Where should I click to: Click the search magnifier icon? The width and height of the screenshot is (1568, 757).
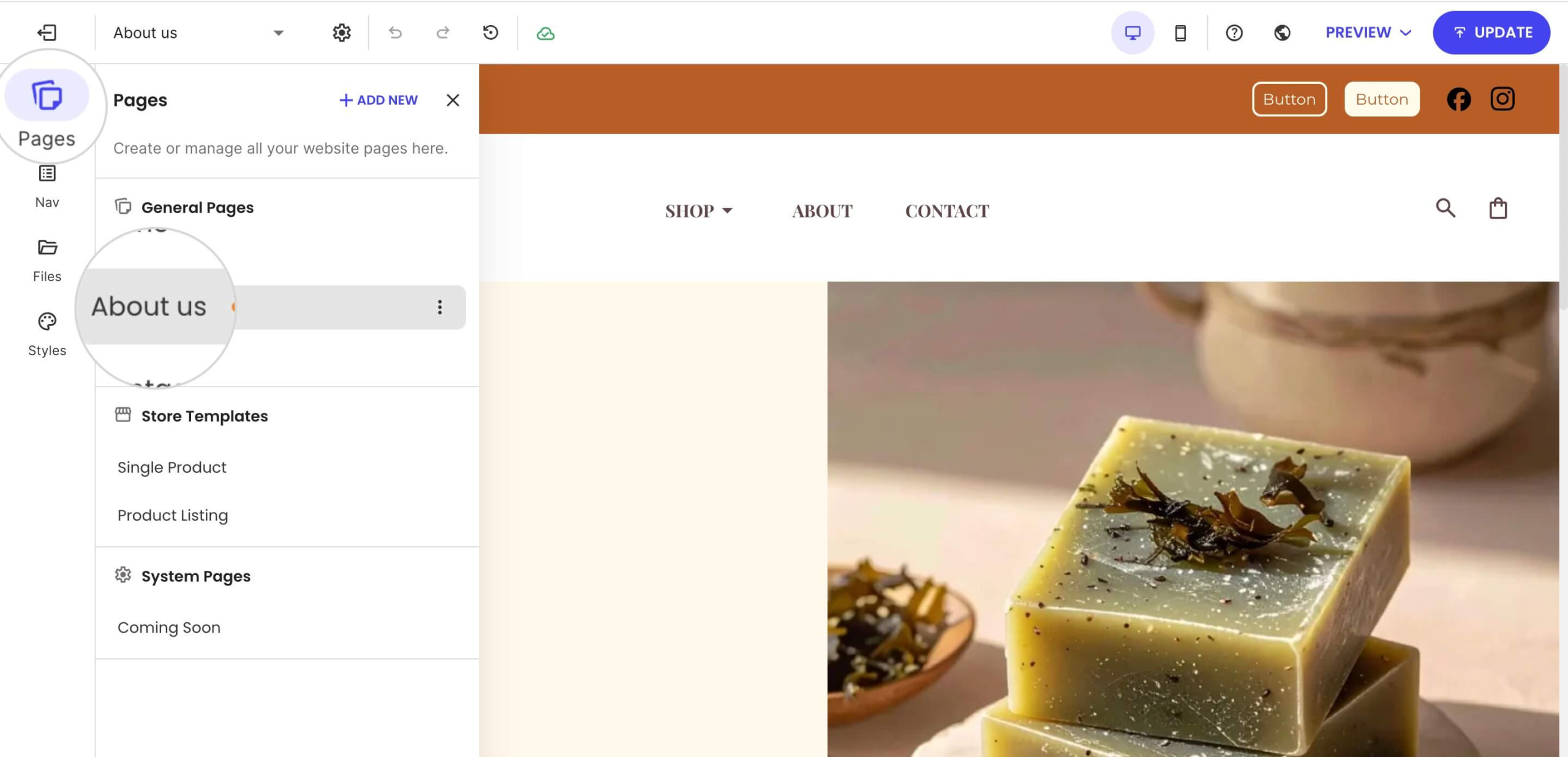[x=1445, y=208]
